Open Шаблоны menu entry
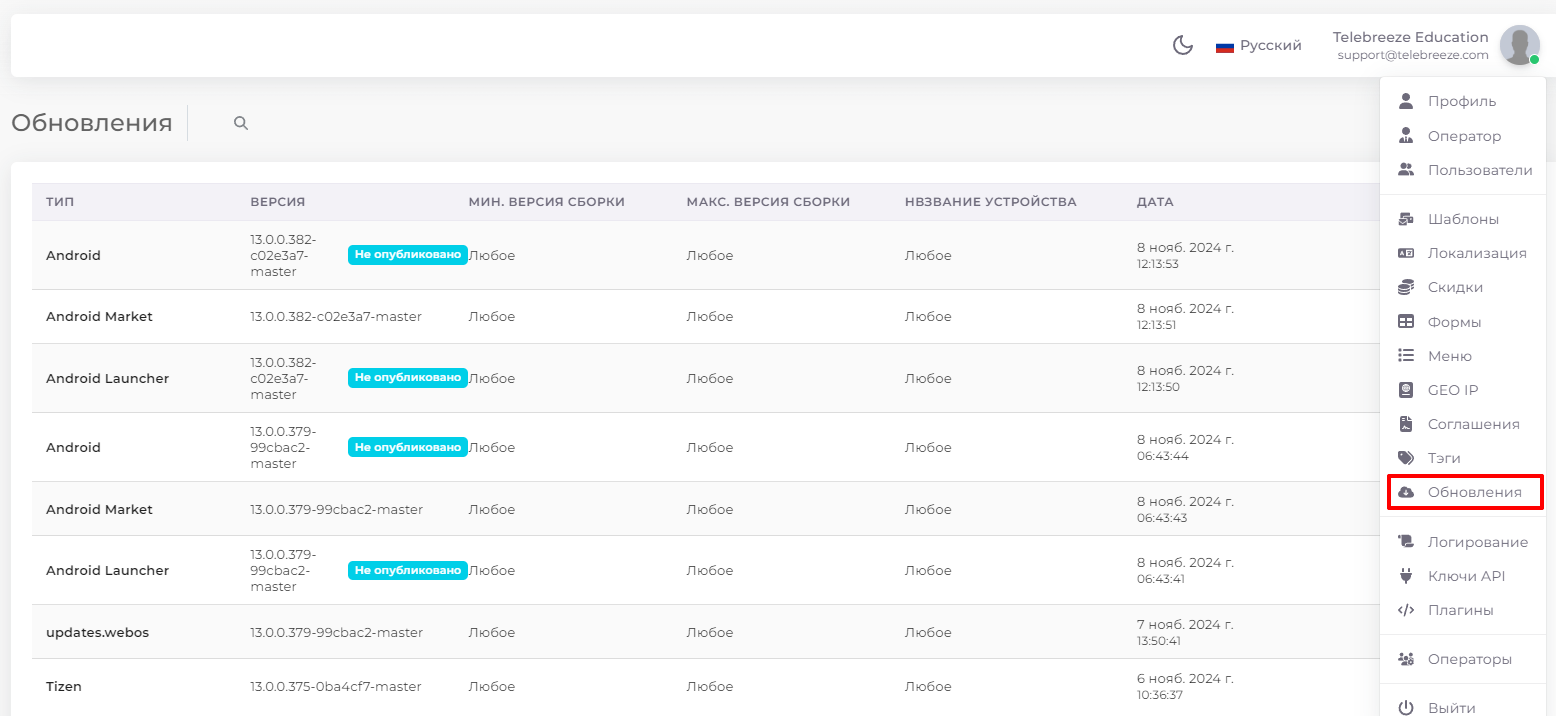The image size is (1556, 716). tap(1462, 219)
